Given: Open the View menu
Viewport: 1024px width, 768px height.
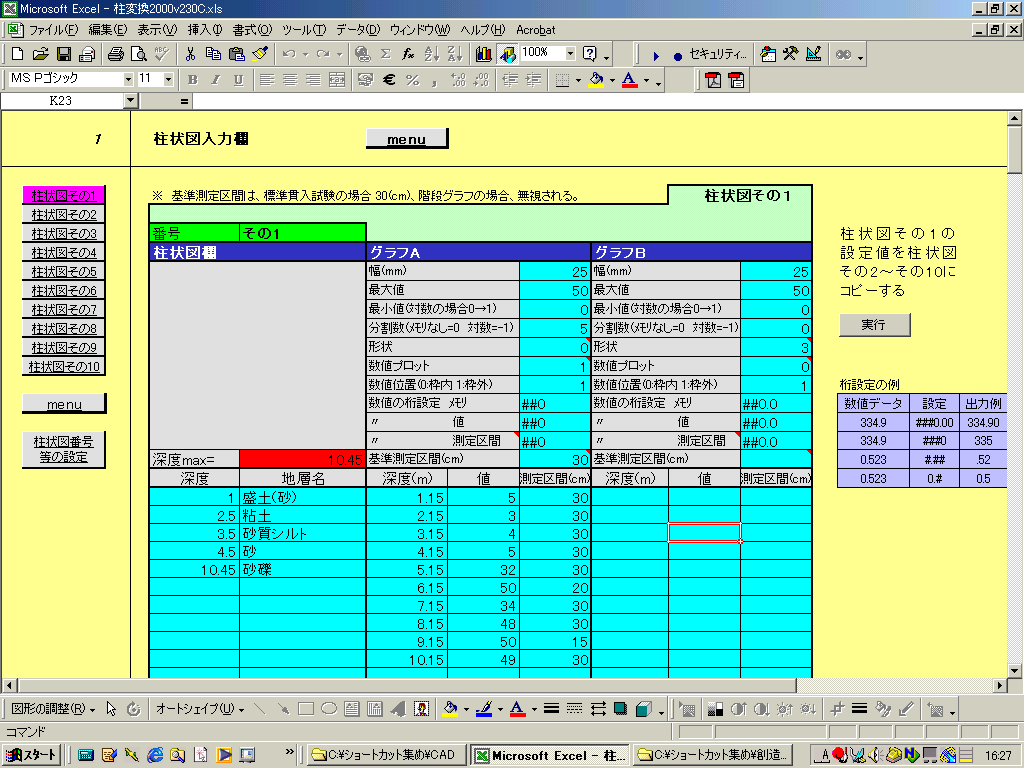Looking at the screenshot, I should [x=157, y=30].
